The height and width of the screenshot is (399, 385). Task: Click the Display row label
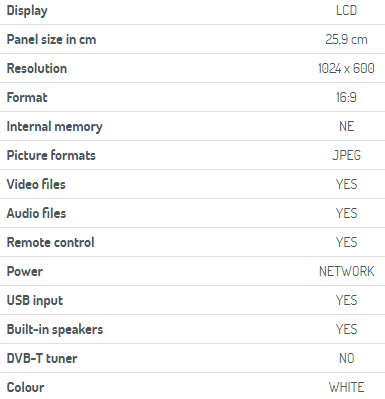pyautogui.click(x=27, y=11)
